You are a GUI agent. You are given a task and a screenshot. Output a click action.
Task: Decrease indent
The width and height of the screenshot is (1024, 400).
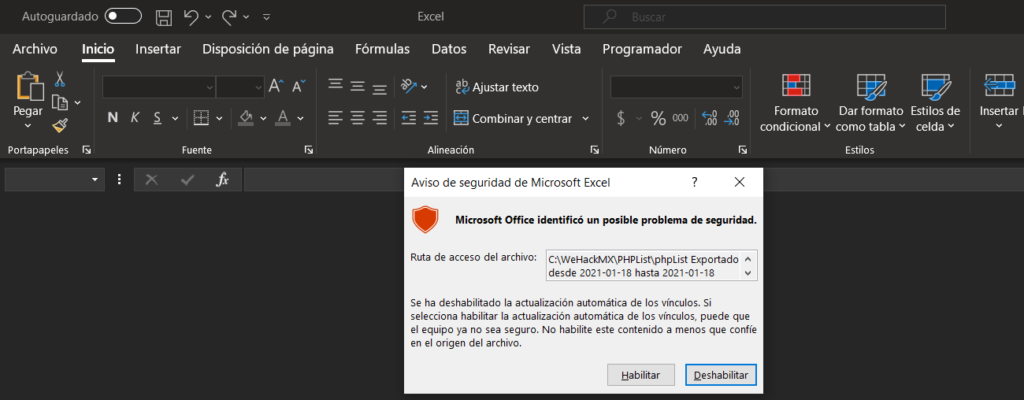pyautogui.click(x=409, y=118)
